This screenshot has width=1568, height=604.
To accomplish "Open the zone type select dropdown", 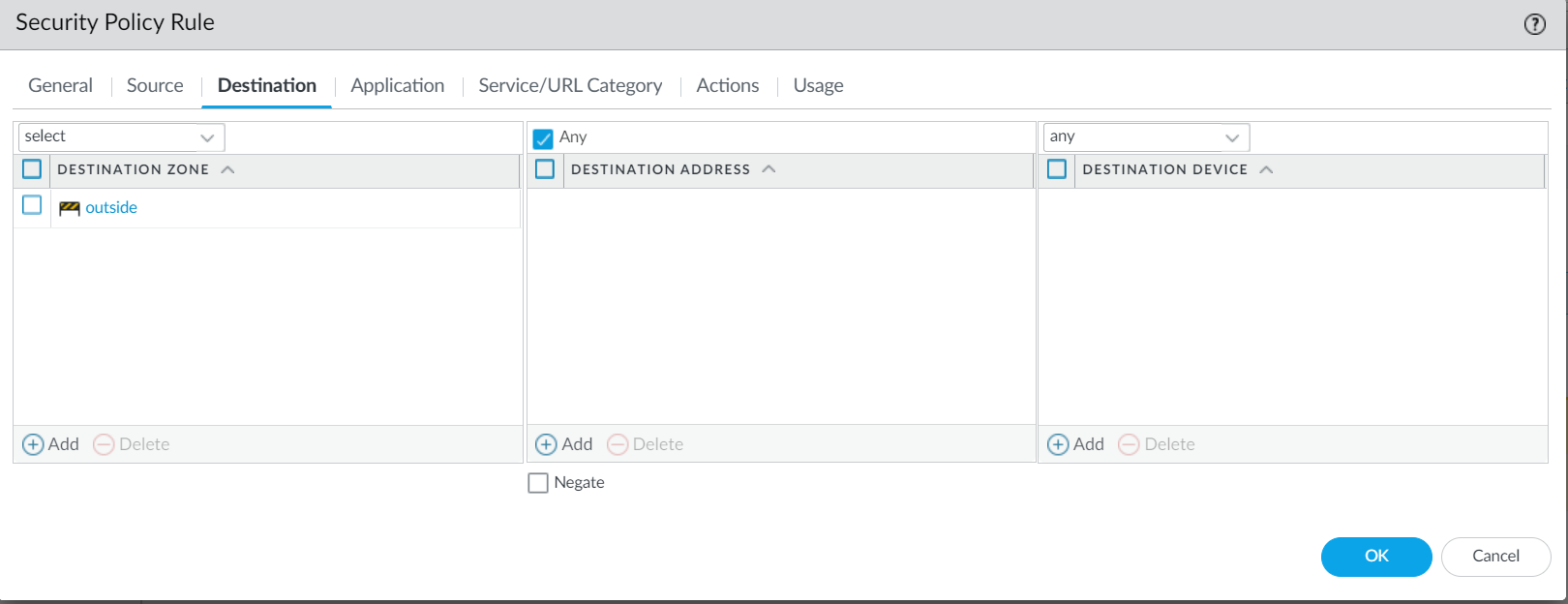I will coord(121,137).
